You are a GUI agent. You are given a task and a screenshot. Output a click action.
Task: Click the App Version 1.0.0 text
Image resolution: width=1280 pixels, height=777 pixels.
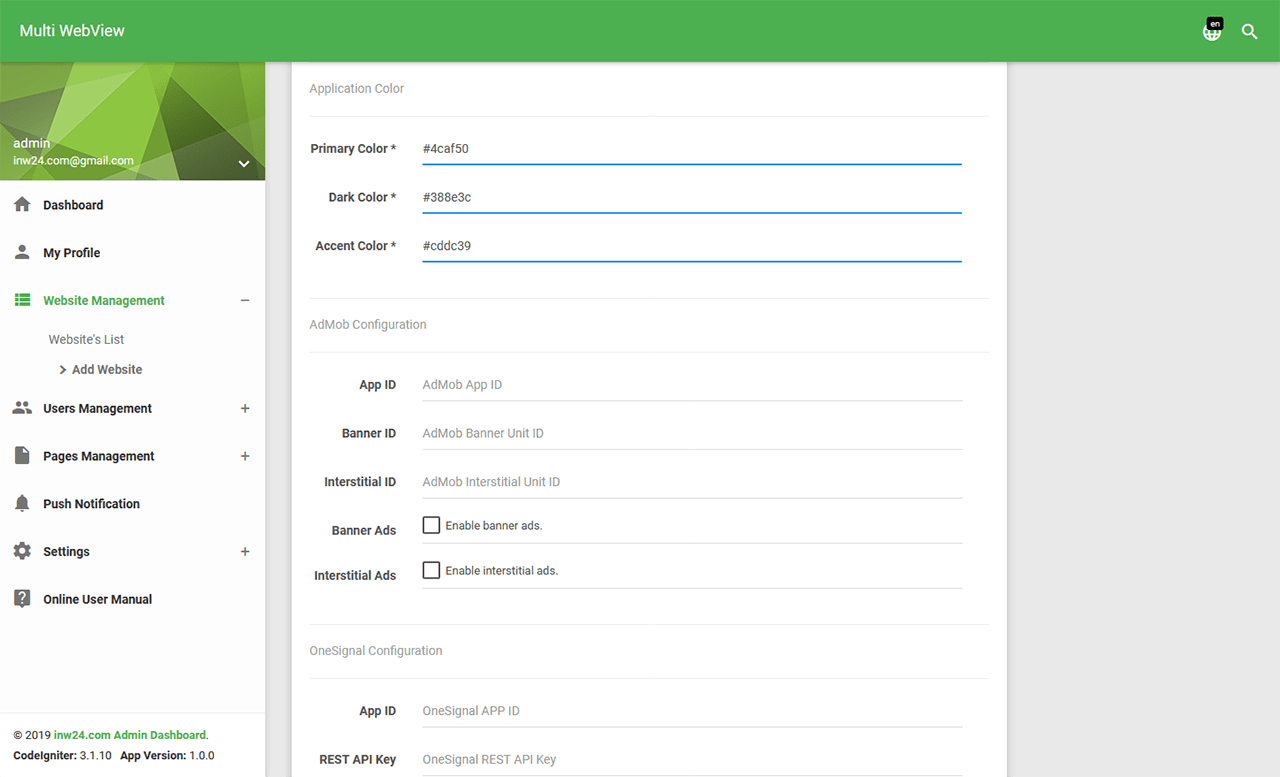(x=167, y=756)
